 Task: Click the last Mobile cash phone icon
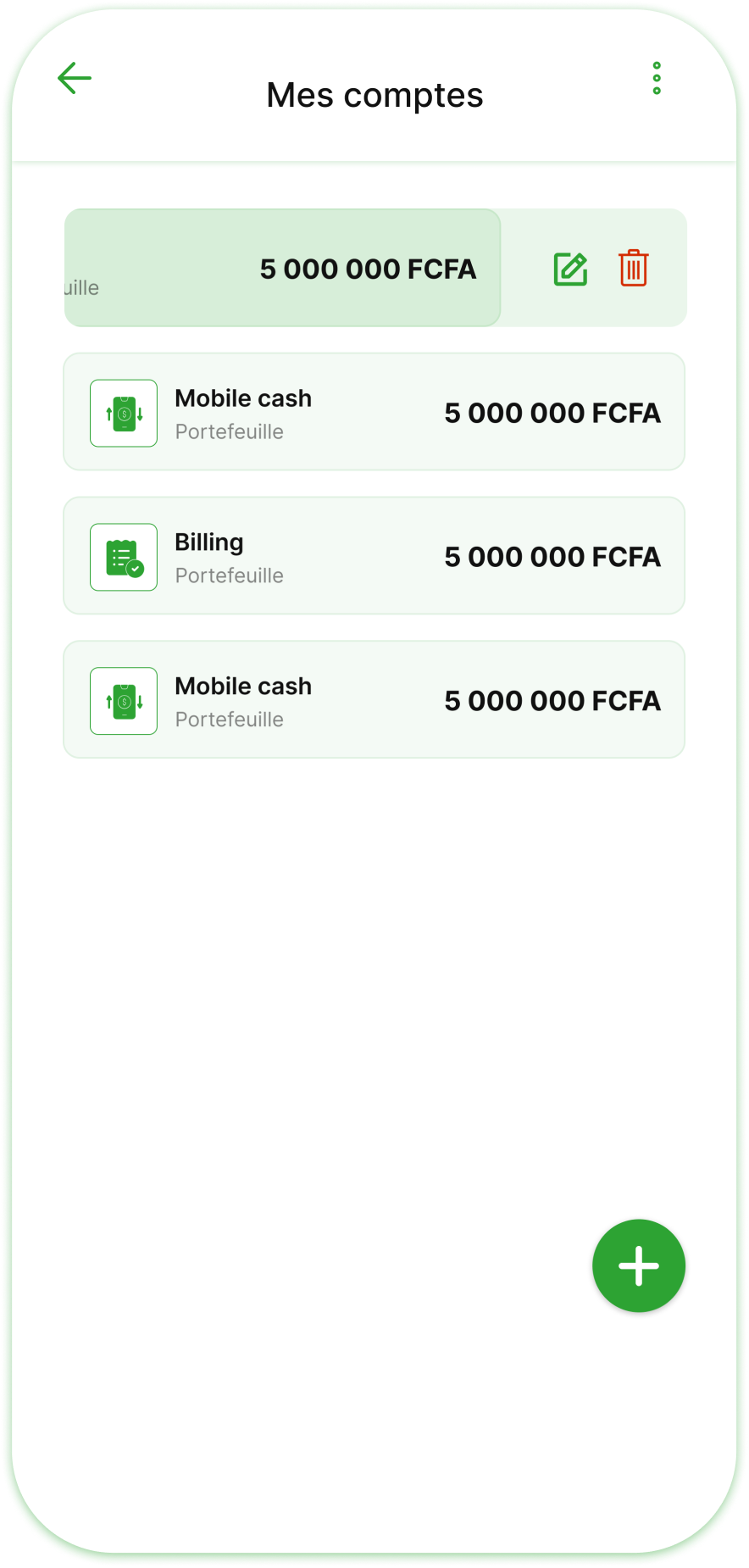click(x=124, y=701)
